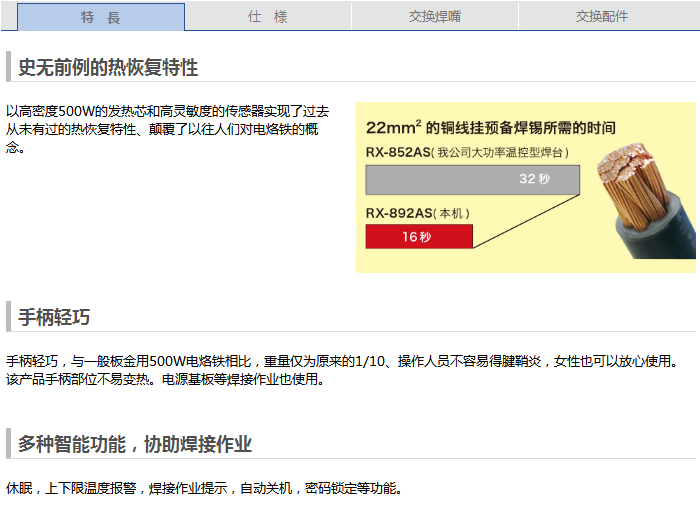Click the 史无前例的热恢复特性 heading
Image resolution: width=700 pixels, height=516 pixels.
[x=108, y=67]
